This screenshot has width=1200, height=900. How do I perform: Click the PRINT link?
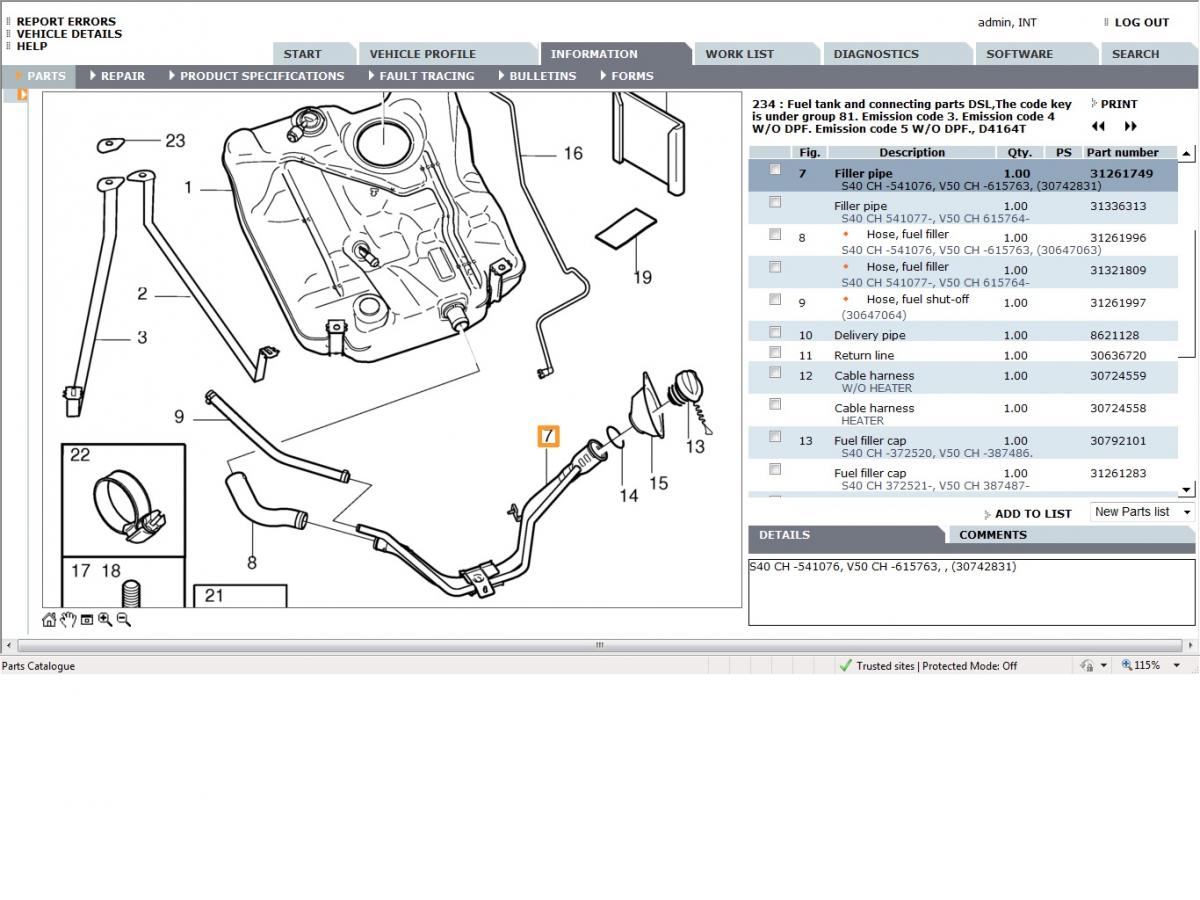tap(1119, 104)
